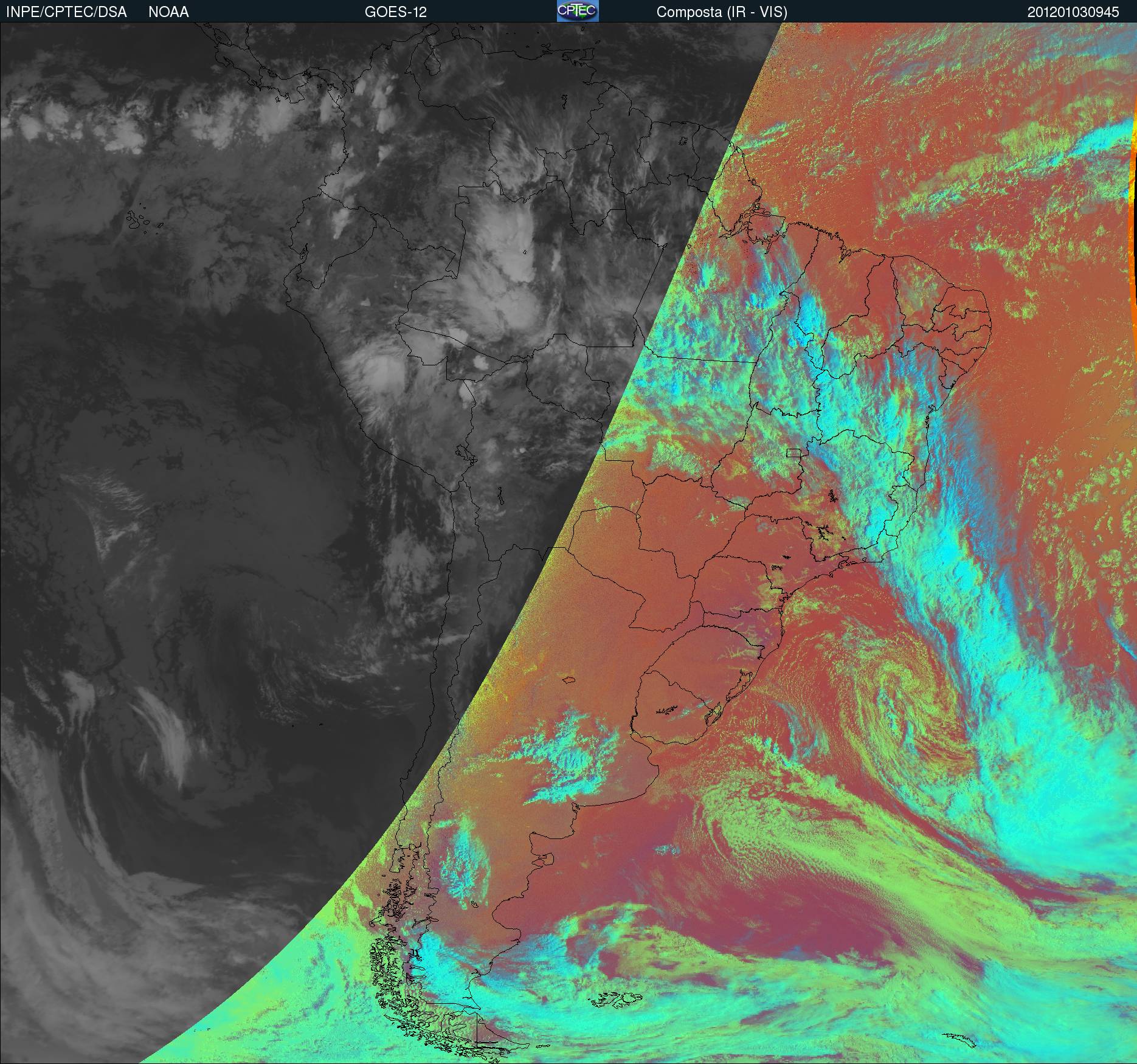Click the Composta (IR - VIS) title
1137x1064 pixels.
click(x=722, y=12)
